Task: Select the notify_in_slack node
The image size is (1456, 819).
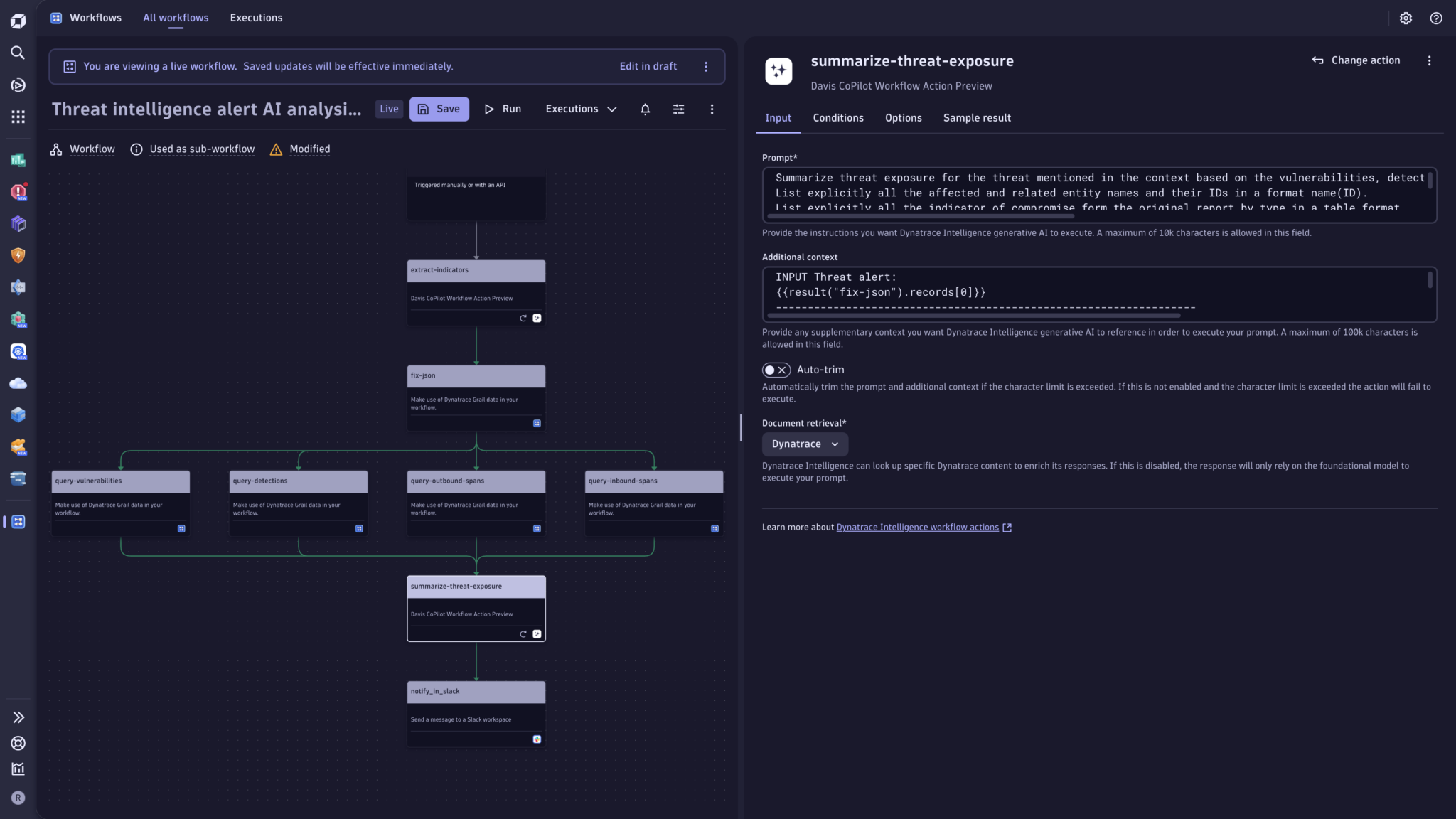Action: click(476, 714)
